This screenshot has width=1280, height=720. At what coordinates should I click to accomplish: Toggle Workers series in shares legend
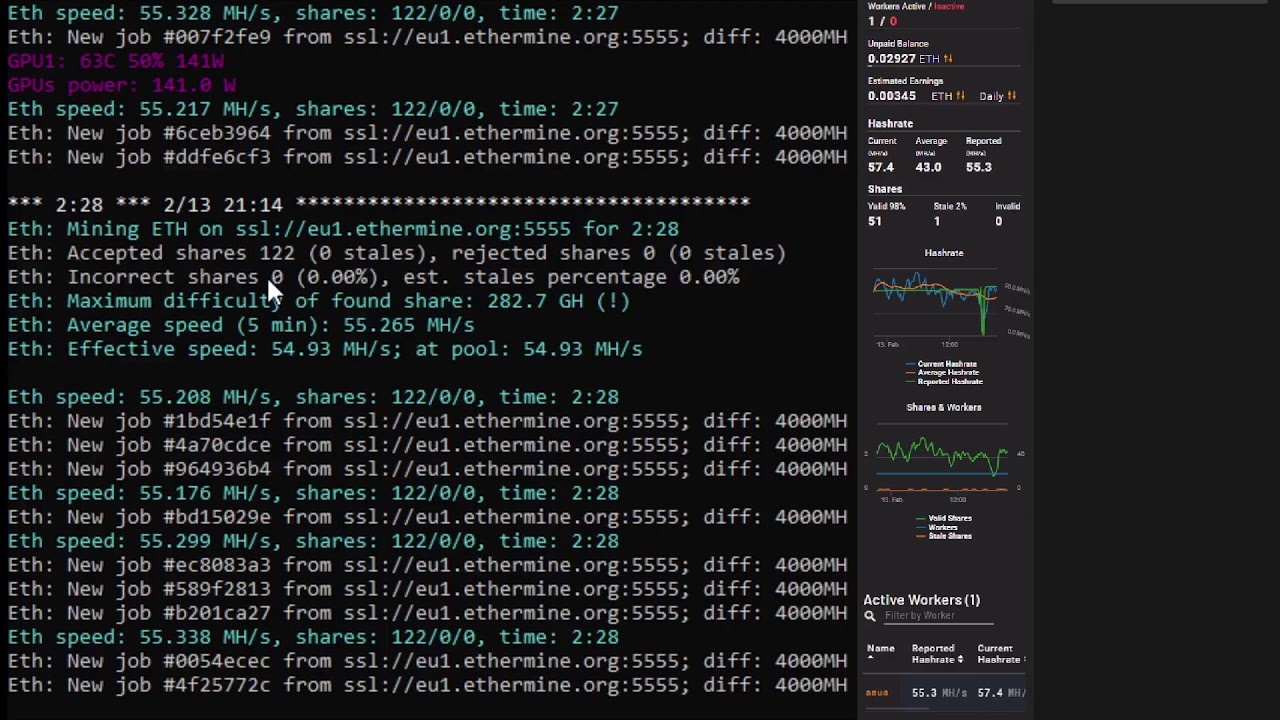coord(937,527)
